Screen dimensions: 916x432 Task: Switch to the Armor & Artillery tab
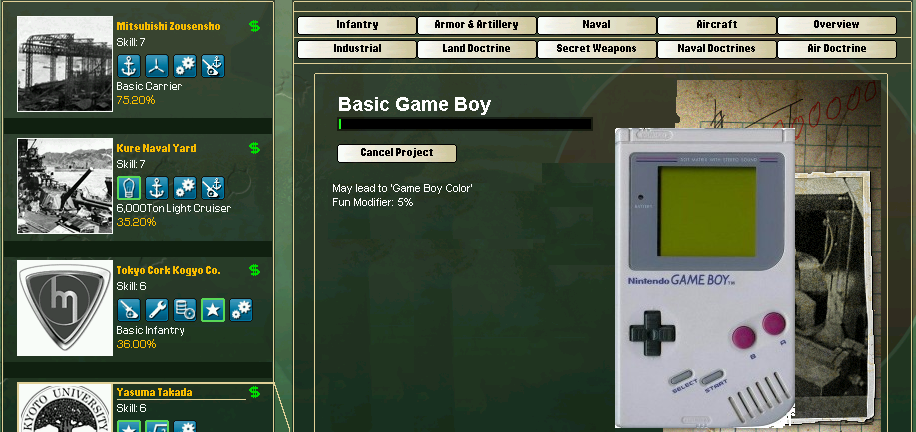477,25
